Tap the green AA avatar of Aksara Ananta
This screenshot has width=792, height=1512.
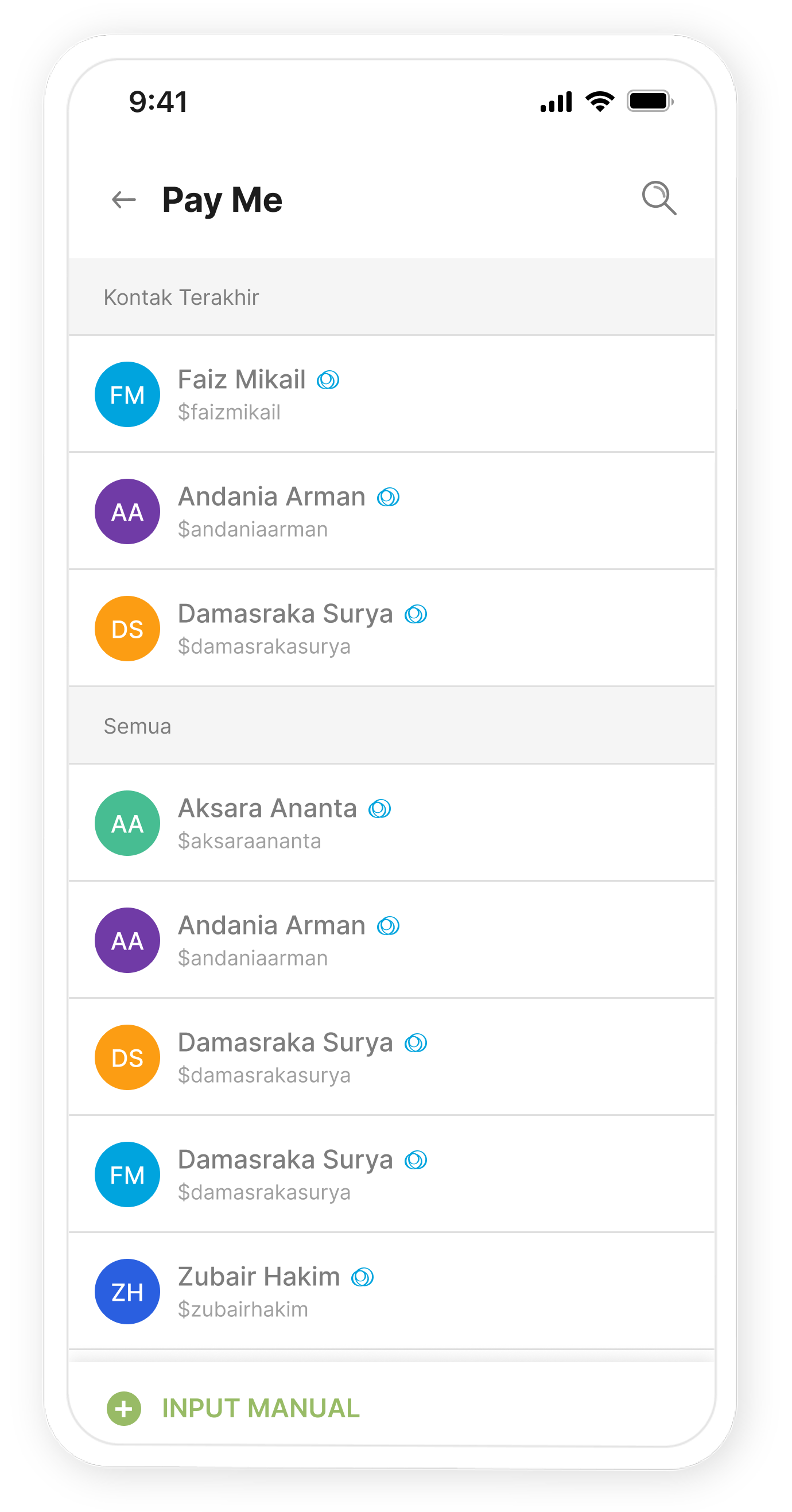[x=127, y=823]
